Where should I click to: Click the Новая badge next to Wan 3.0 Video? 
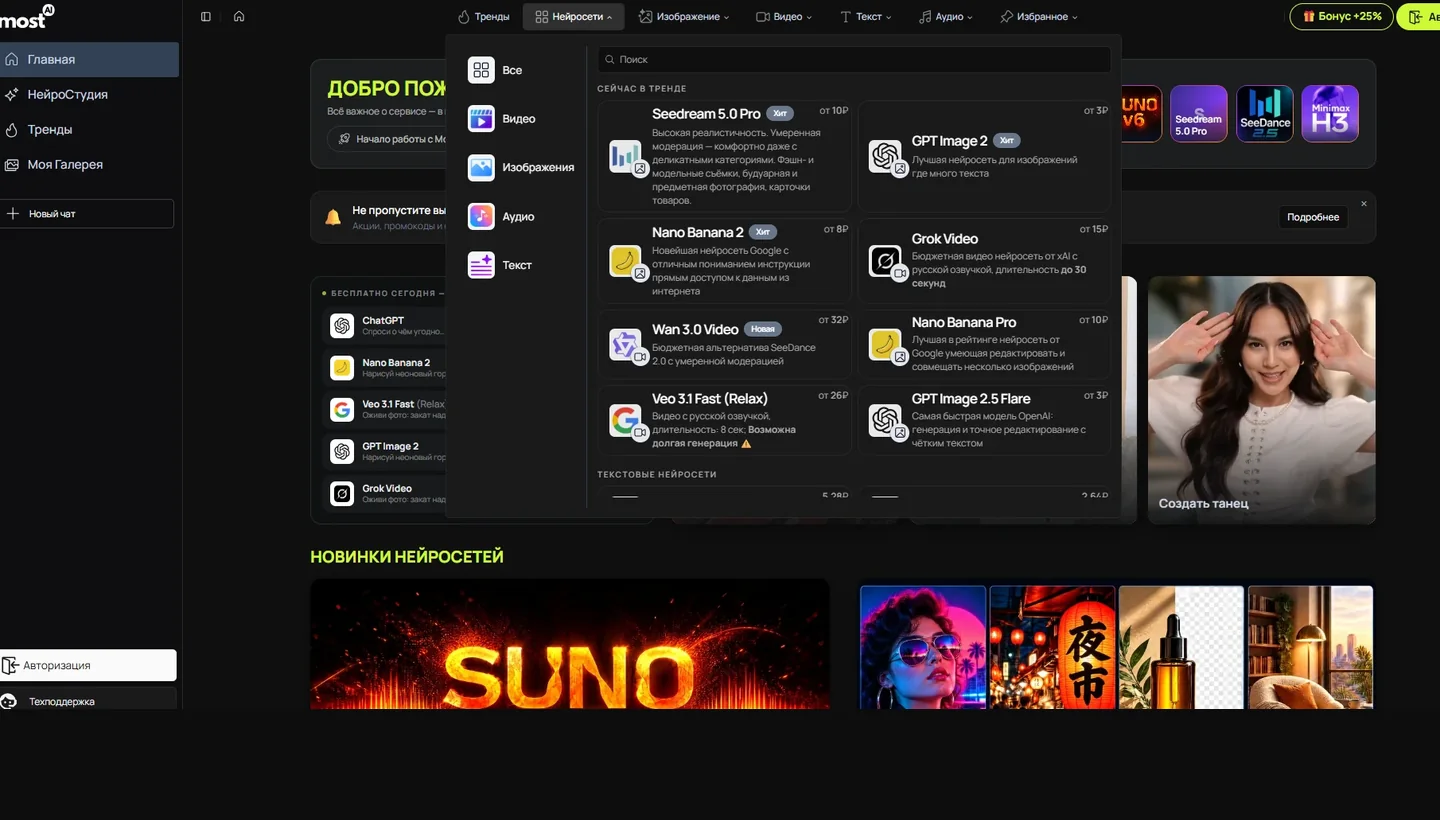click(x=763, y=329)
